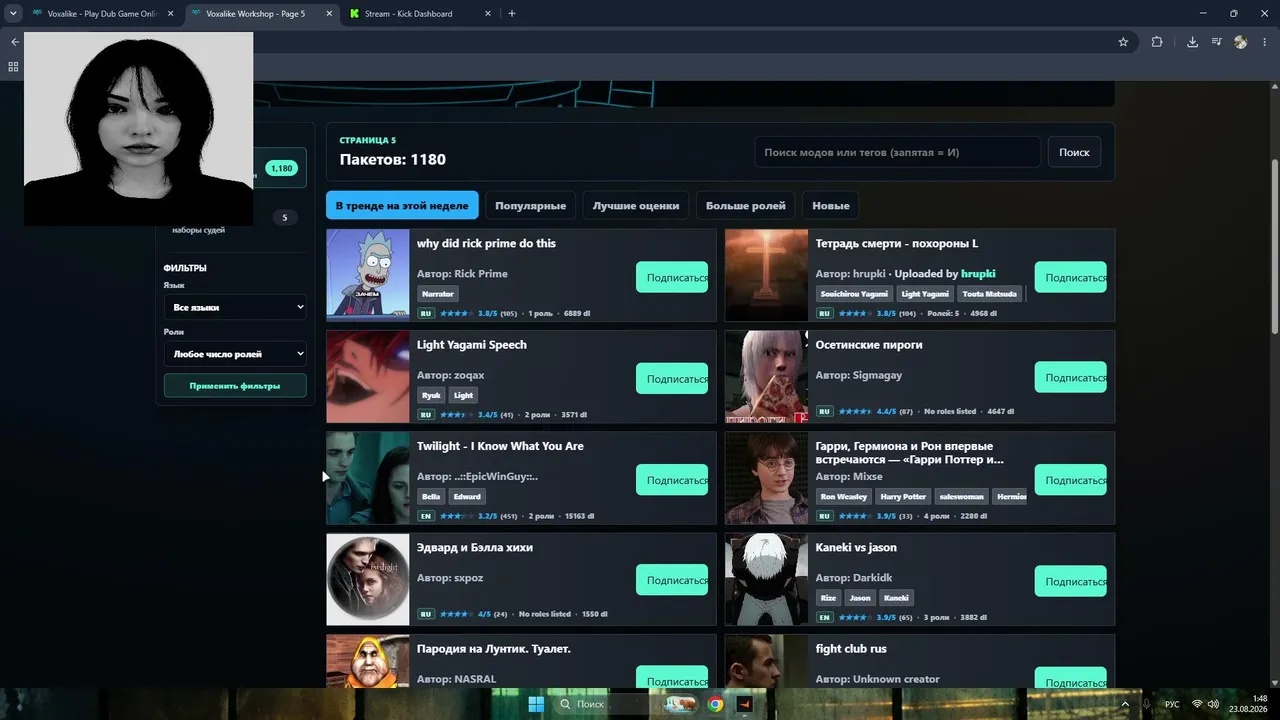Image resolution: width=1280 pixels, height=720 pixels.
Task: Open the 'Пародия на Лунтик. Туалет.' thumbnail
Action: tap(368, 661)
